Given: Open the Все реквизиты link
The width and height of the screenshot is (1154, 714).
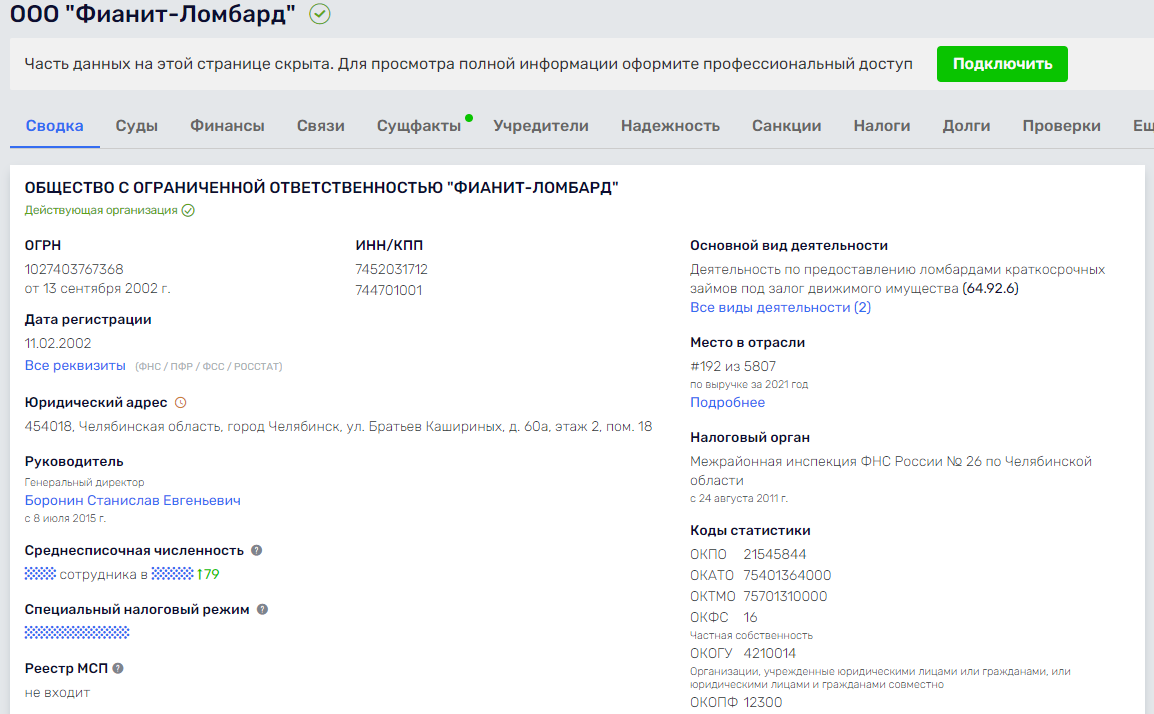Looking at the screenshot, I should click(x=75, y=366).
